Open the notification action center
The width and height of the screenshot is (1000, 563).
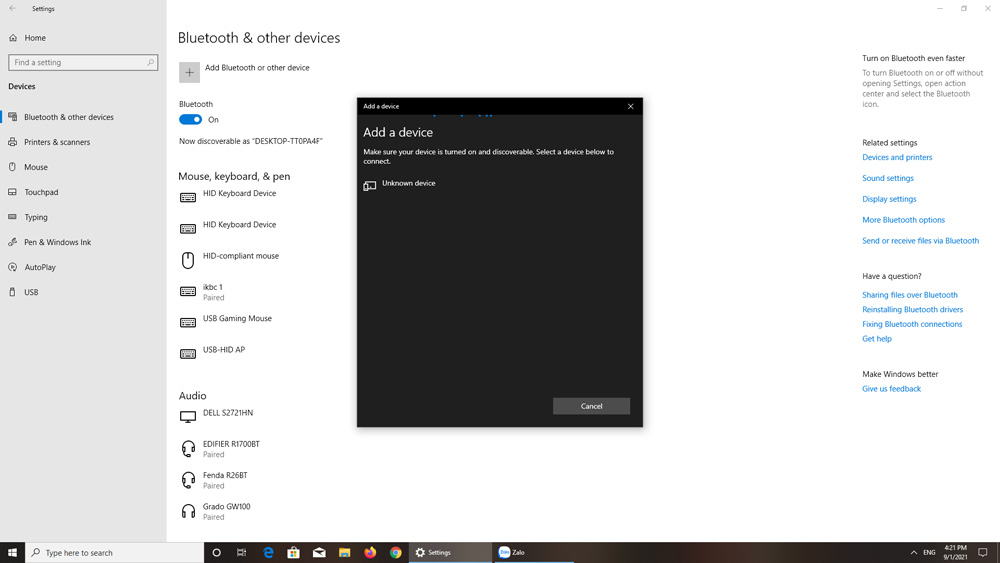[x=983, y=553]
